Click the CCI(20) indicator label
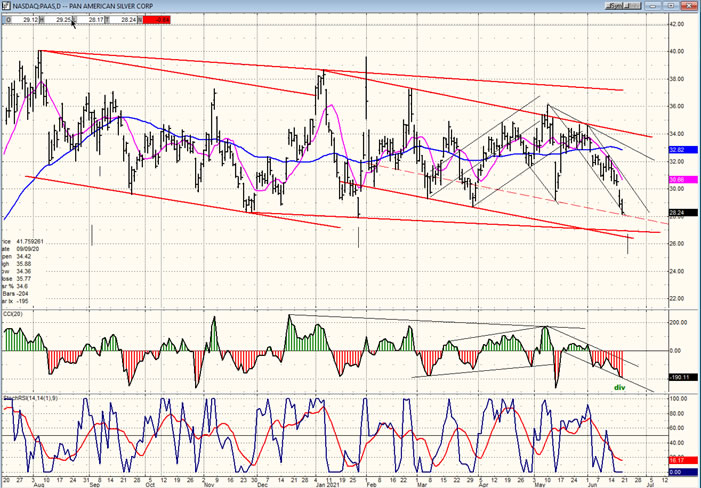Viewport: 701px width, 488px height. point(13,314)
